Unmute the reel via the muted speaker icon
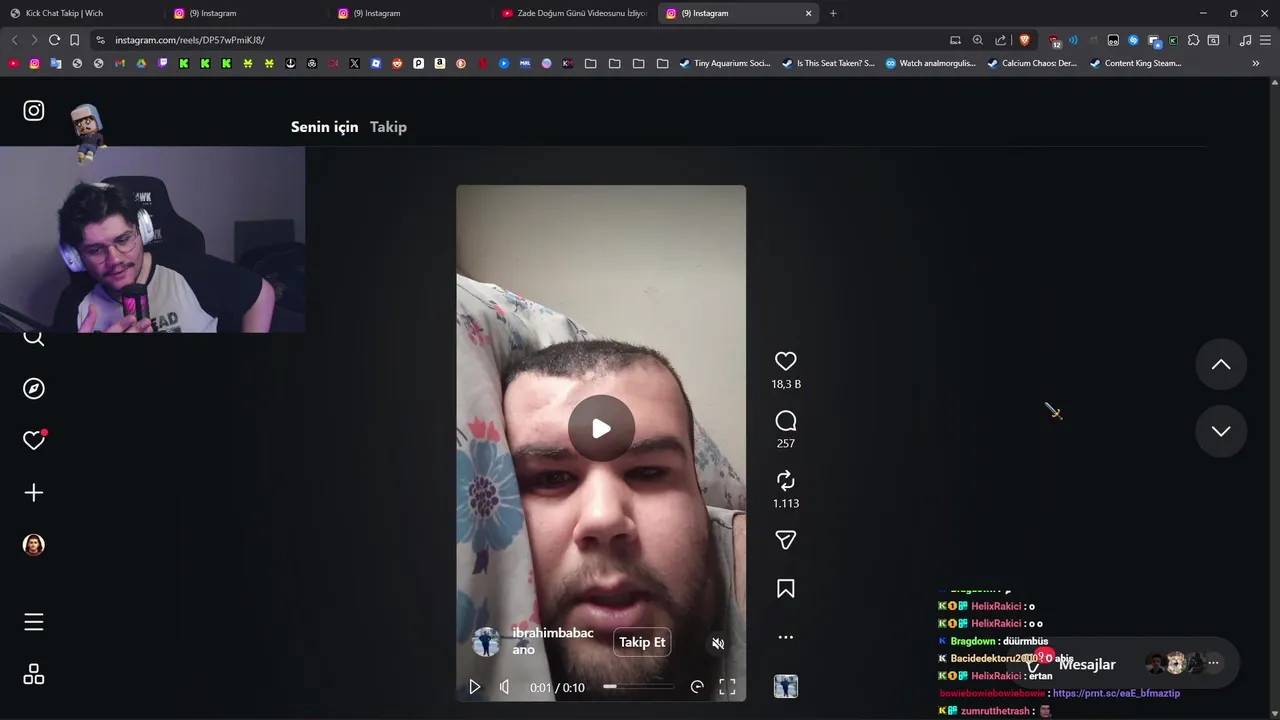 click(718, 643)
